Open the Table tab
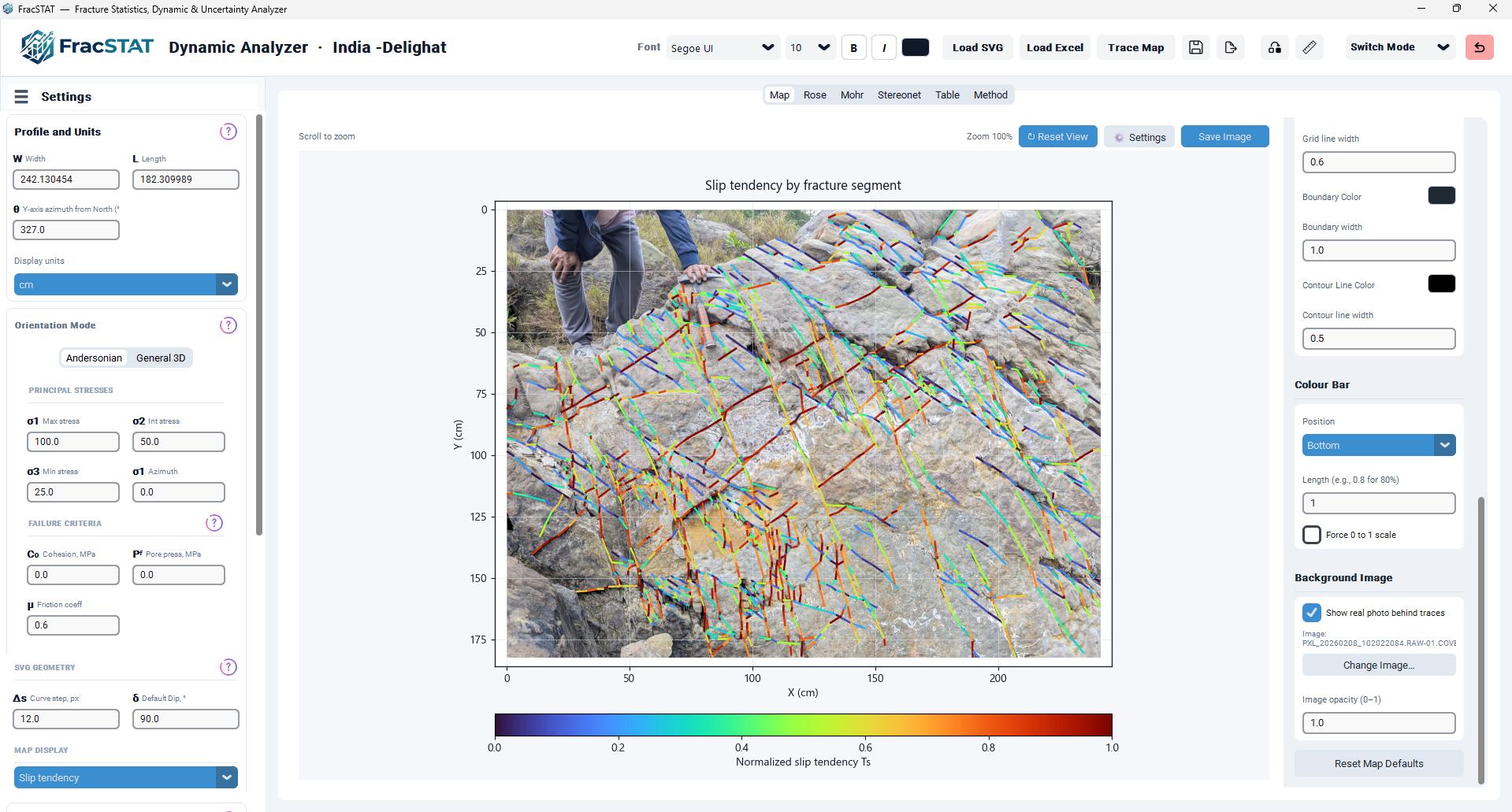Screen dimensions: 1512x812 (947, 95)
